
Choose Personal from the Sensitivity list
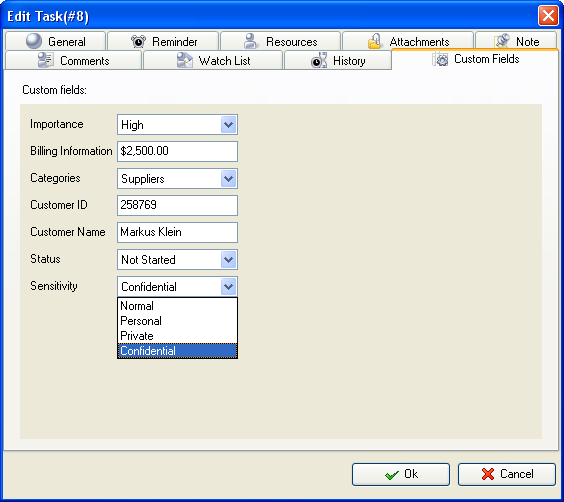tap(177, 321)
